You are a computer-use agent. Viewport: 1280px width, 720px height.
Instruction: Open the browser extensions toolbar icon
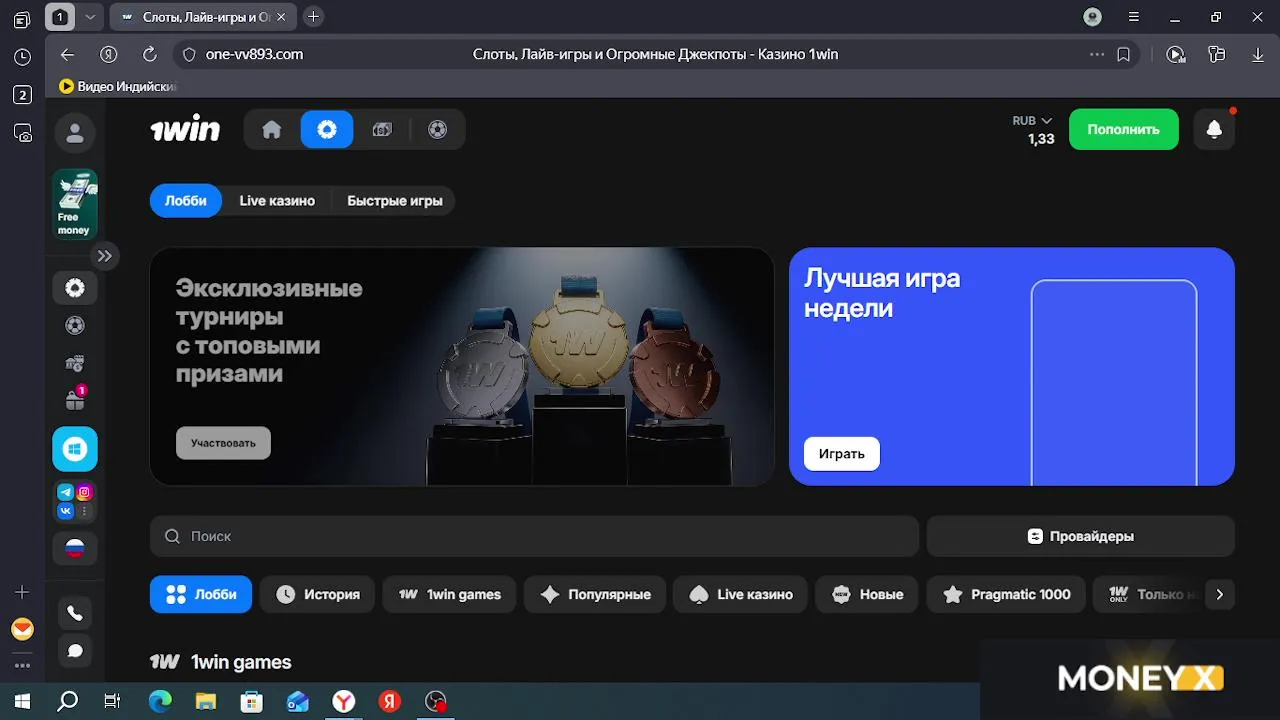1216,54
